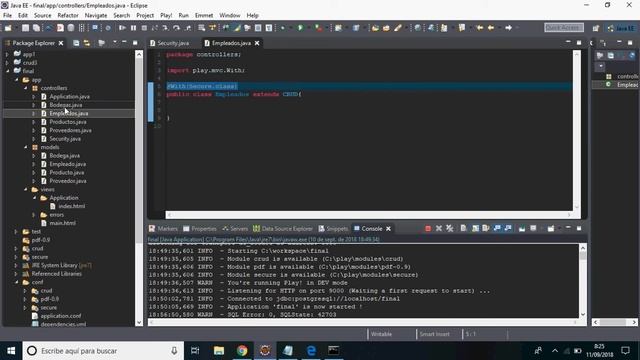Image resolution: width=640 pixels, height=360 pixels.
Task: Open File Explorer from taskbar
Action: coord(219,351)
